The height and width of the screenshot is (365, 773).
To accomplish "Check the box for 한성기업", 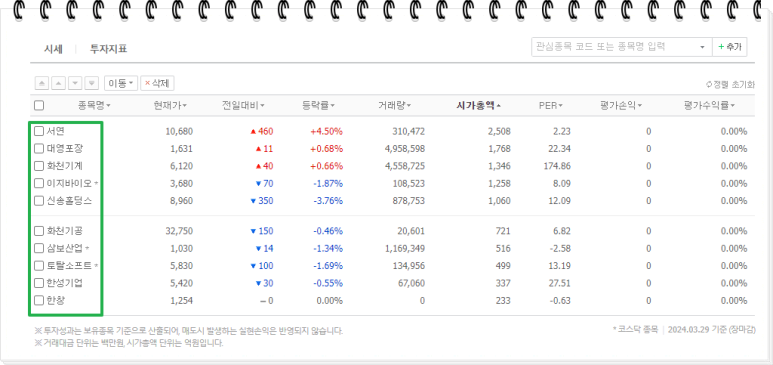I will coord(39,283).
